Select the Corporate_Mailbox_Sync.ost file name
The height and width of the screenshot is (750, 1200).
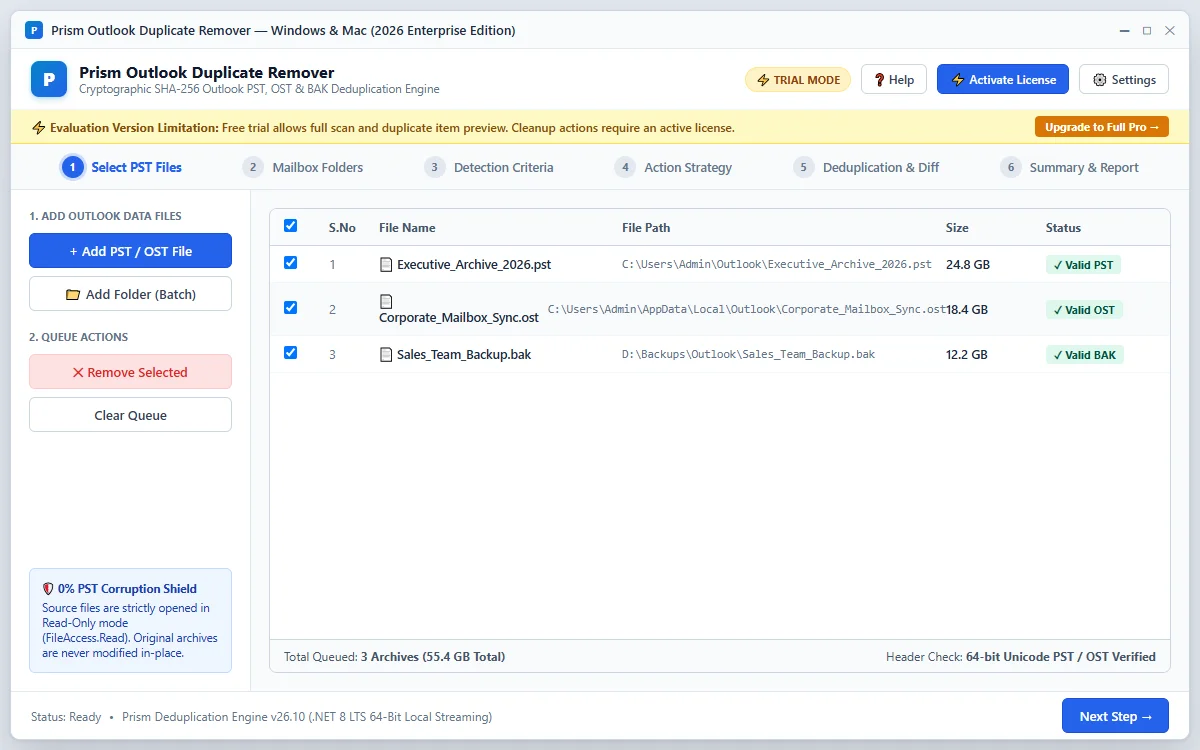459,318
